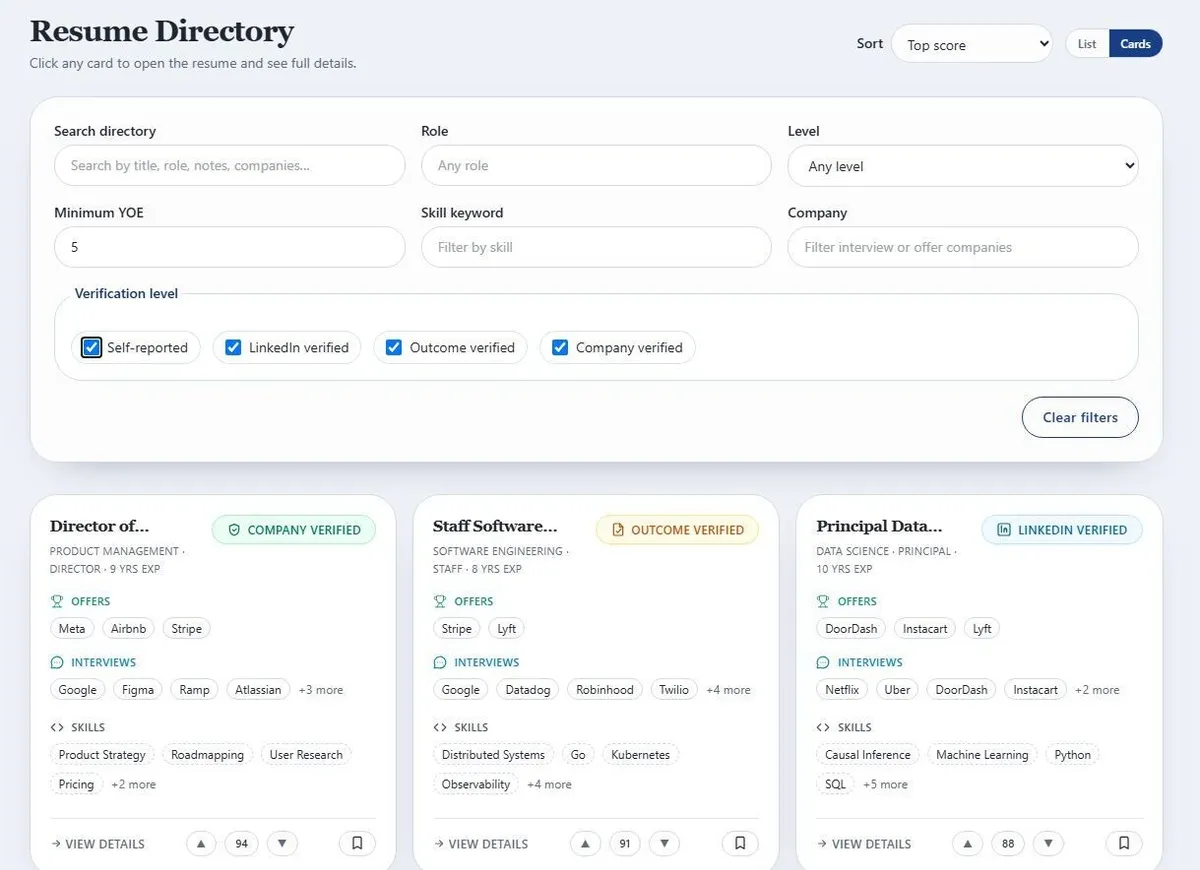Downvote the Director of Product resume card
The width and height of the screenshot is (1200, 870).
[282, 844]
